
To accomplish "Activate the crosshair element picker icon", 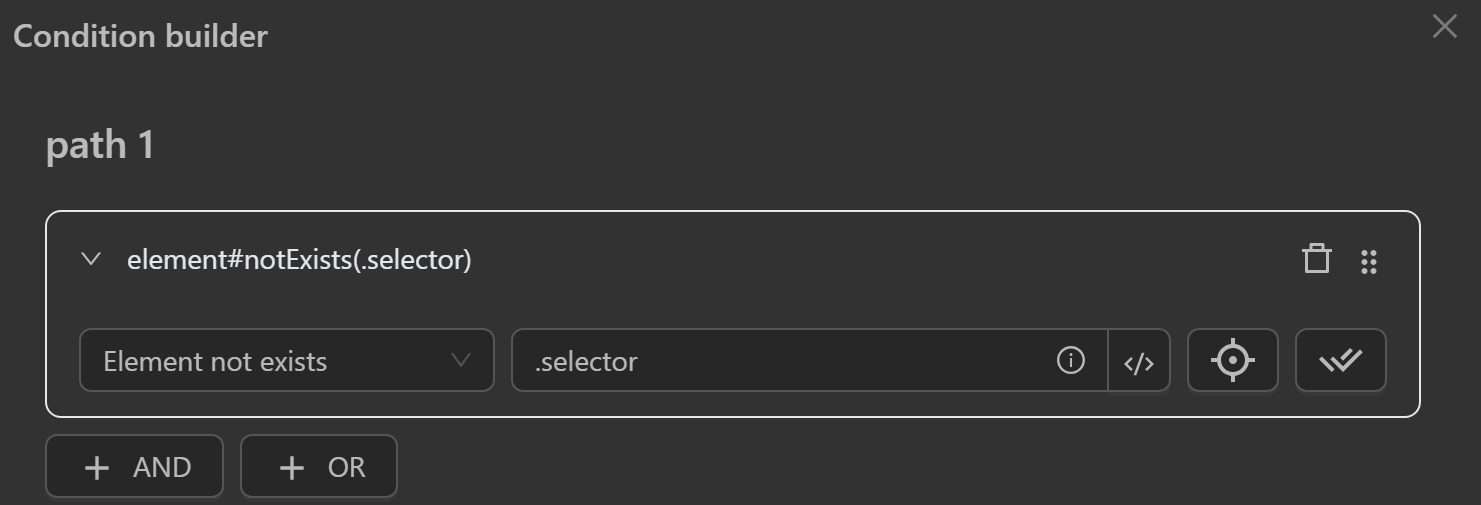I will pos(1232,360).
